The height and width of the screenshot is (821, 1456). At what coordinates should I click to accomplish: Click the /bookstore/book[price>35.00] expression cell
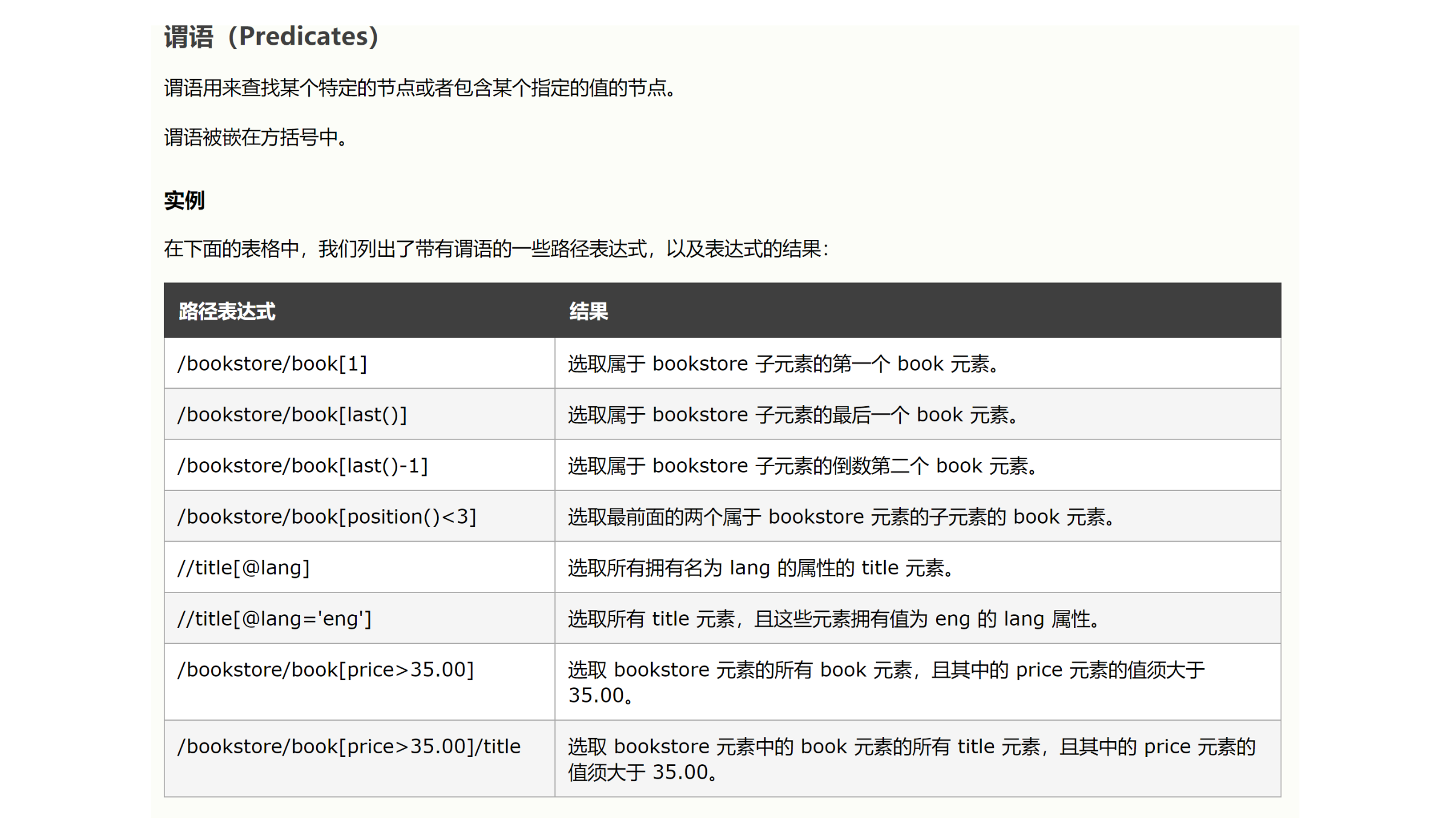325,670
